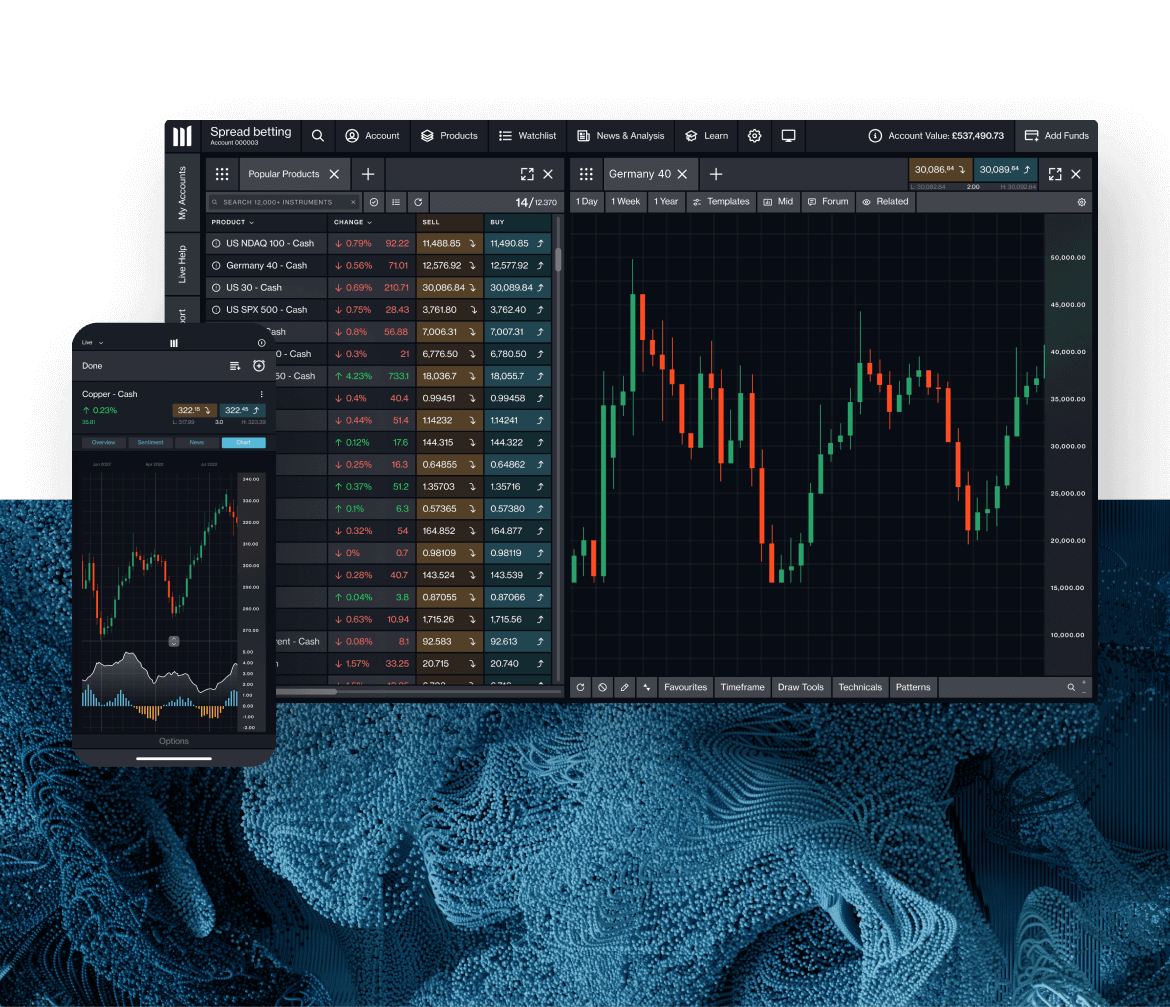Sort by PRODUCT column dropdown
This screenshot has height=1007, width=1170.
[x=233, y=222]
